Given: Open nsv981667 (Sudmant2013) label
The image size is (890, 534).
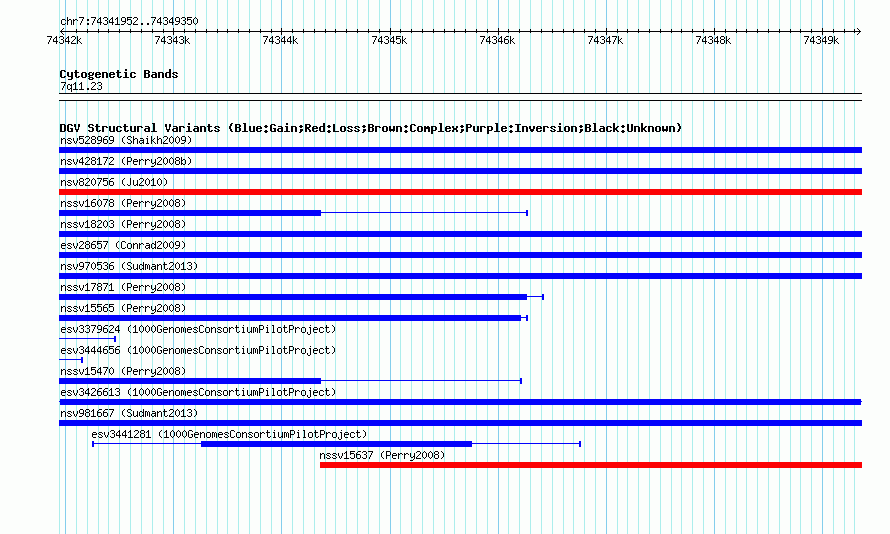Looking at the screenshot, I should [x=129, y=413].
